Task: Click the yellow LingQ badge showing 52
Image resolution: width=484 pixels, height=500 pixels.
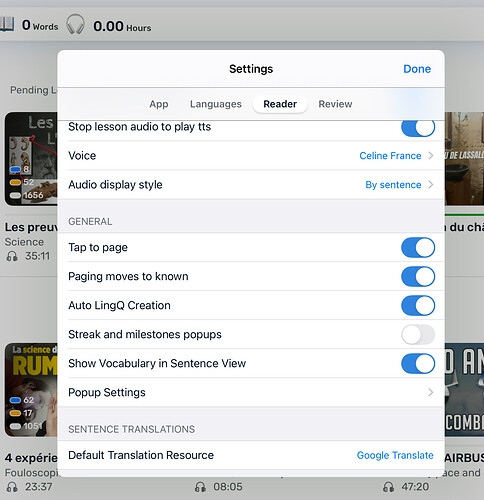Action: tap(22, 182)
